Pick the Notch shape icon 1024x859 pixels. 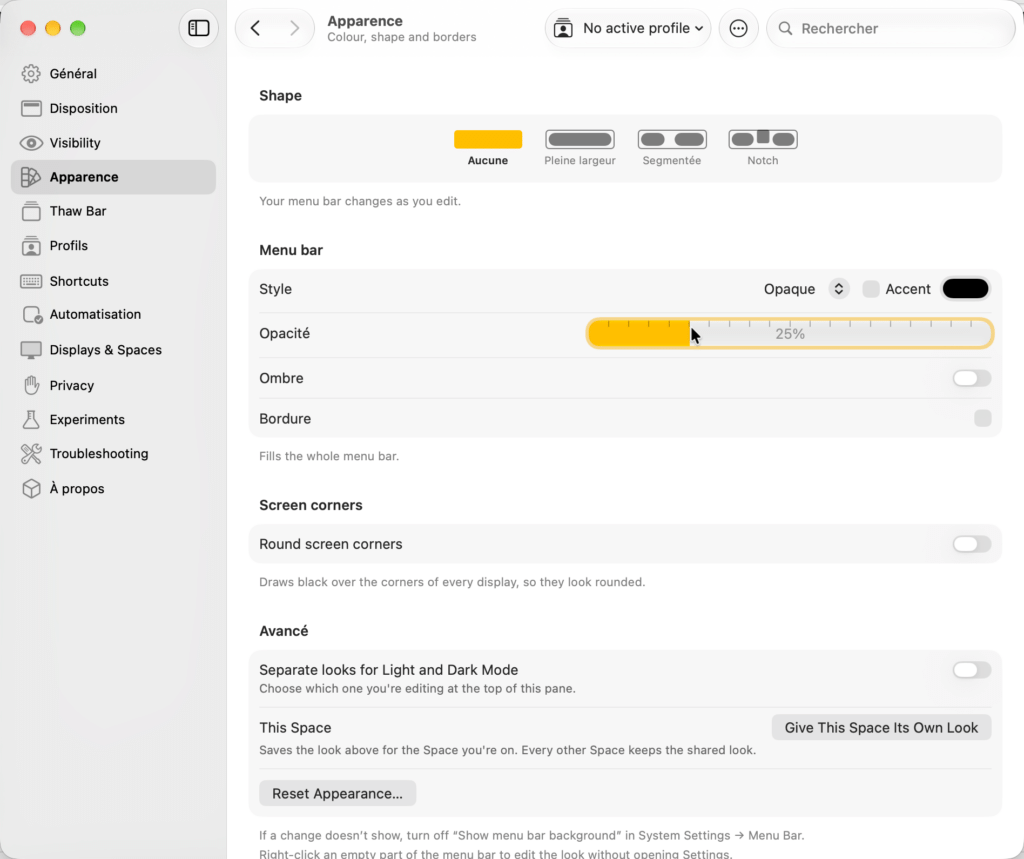tap(763, 139)
